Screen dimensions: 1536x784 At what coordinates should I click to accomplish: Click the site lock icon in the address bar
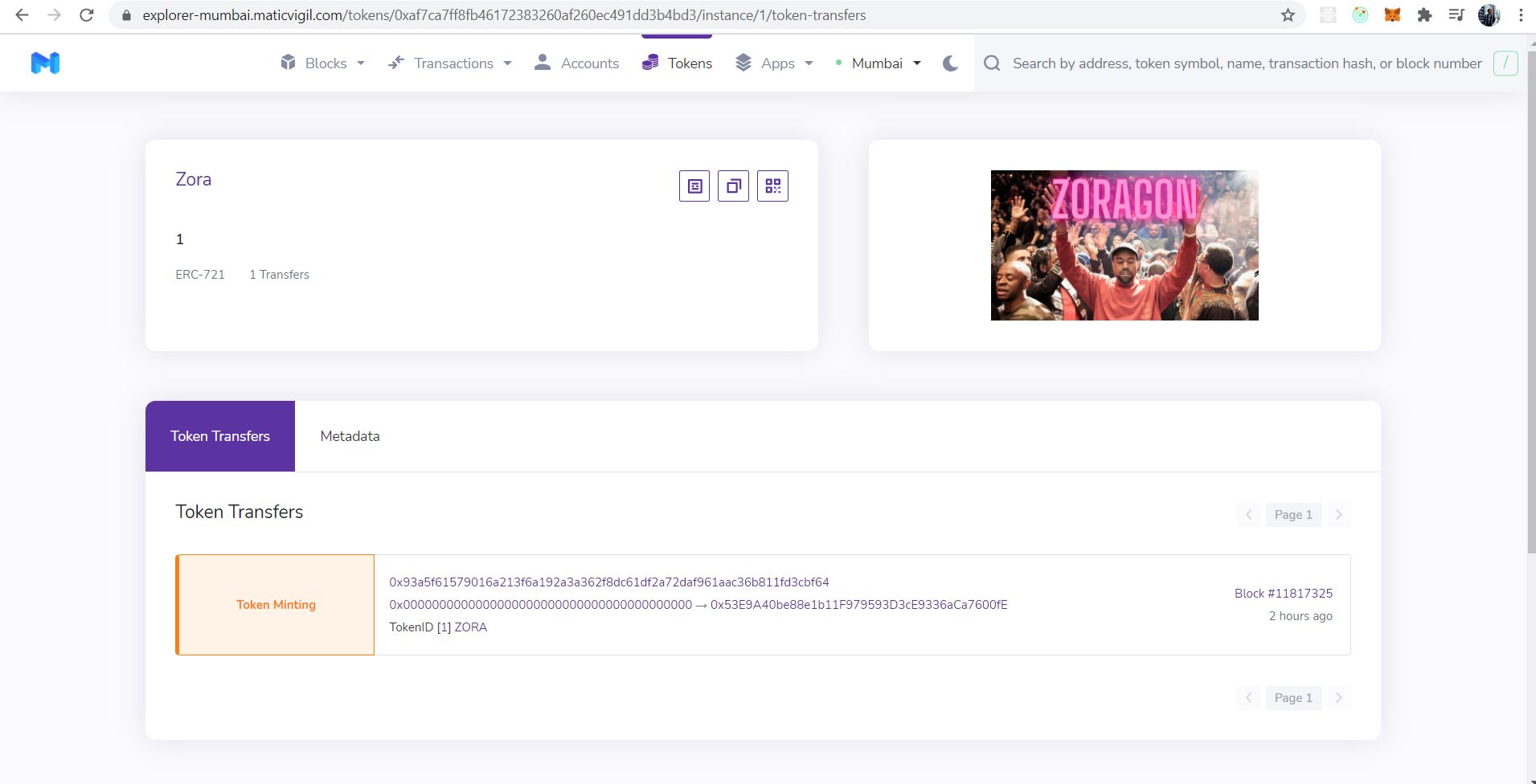126,15
